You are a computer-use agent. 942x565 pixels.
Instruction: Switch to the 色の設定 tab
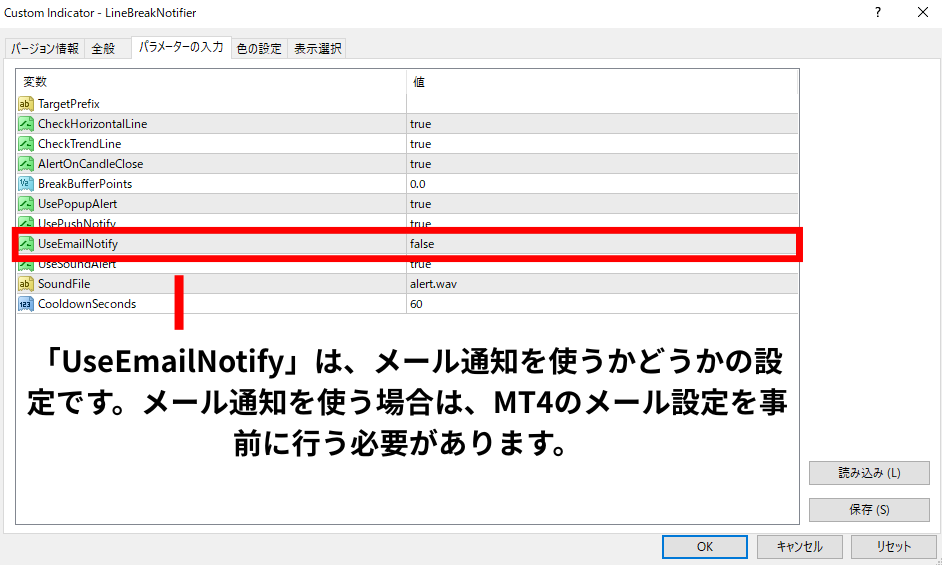click(x=259, y=49)
